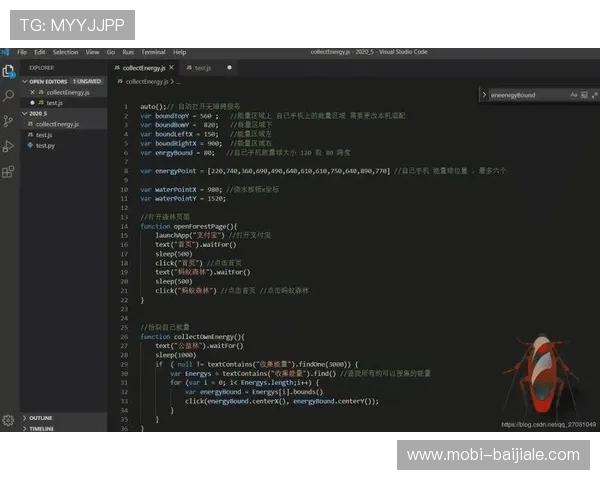Collapse the 2020_5 folder section
The width and height of the screenshot is (600, 480).
point(26,113)
